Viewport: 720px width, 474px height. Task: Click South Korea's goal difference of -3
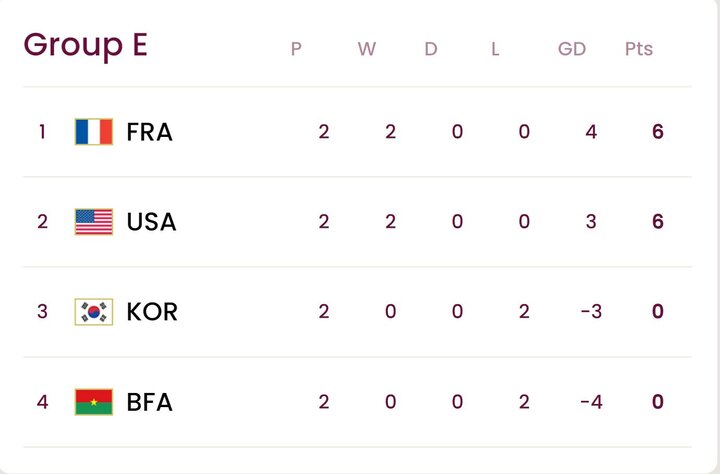coord(591,312)
